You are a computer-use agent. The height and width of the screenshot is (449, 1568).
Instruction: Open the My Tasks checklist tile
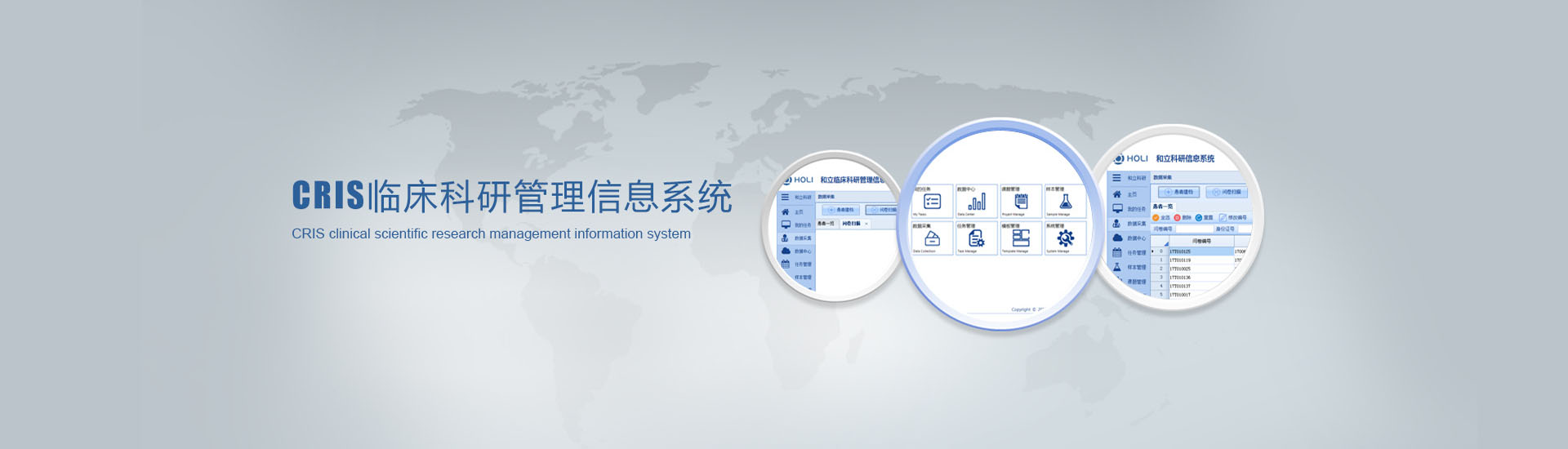[x=932, y=202]
